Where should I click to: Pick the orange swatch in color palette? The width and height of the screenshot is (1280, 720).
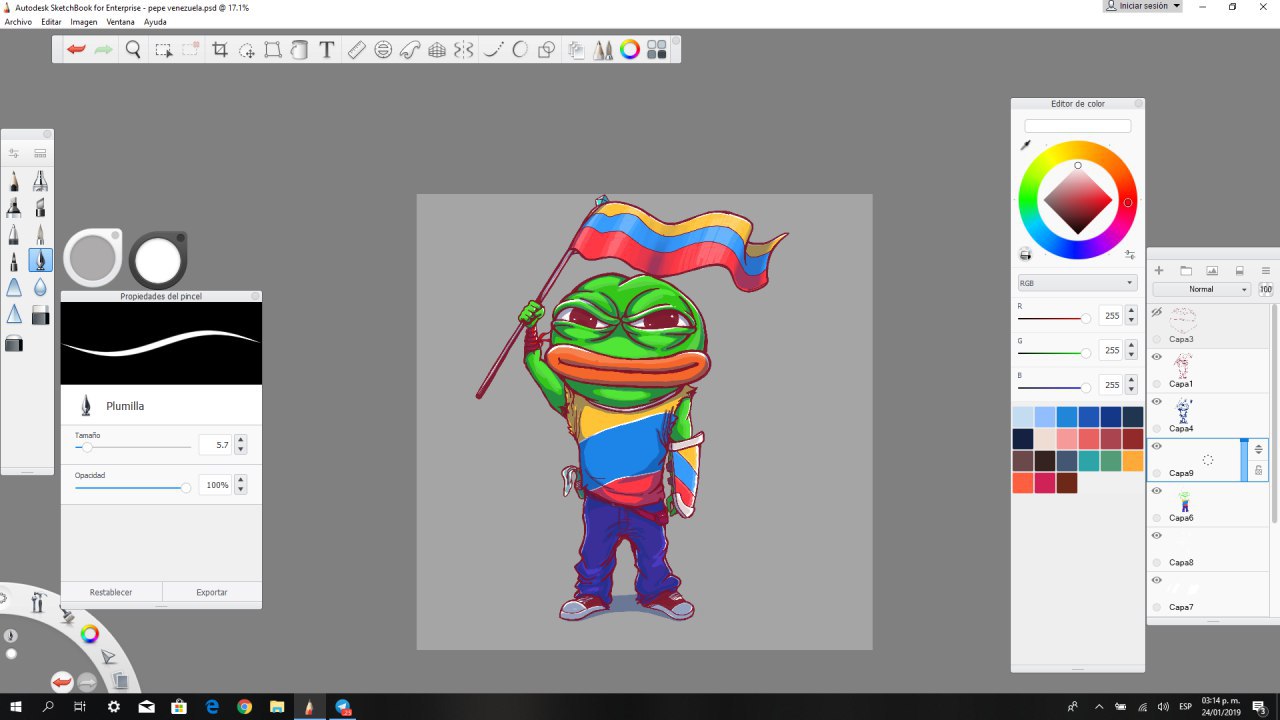point(1132,461)
